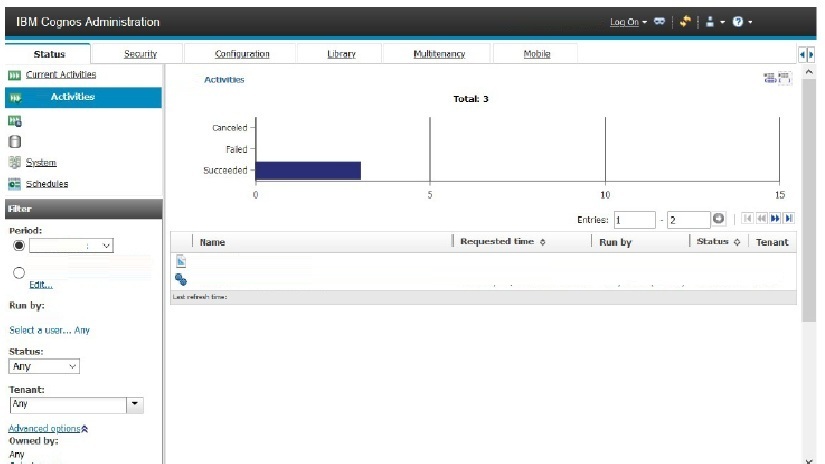The width and height of the screenshot is (825, 464).
Task: Jump to last page of entries
Action: [789, 219]
